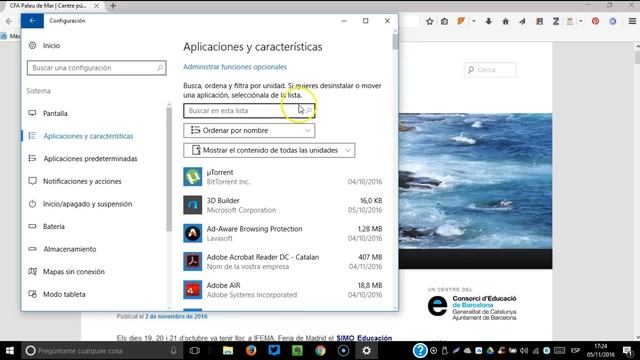This screenshot has height=360, width=640.
Task: Click the ocean waves image on webpage
Action: point(476,181)
